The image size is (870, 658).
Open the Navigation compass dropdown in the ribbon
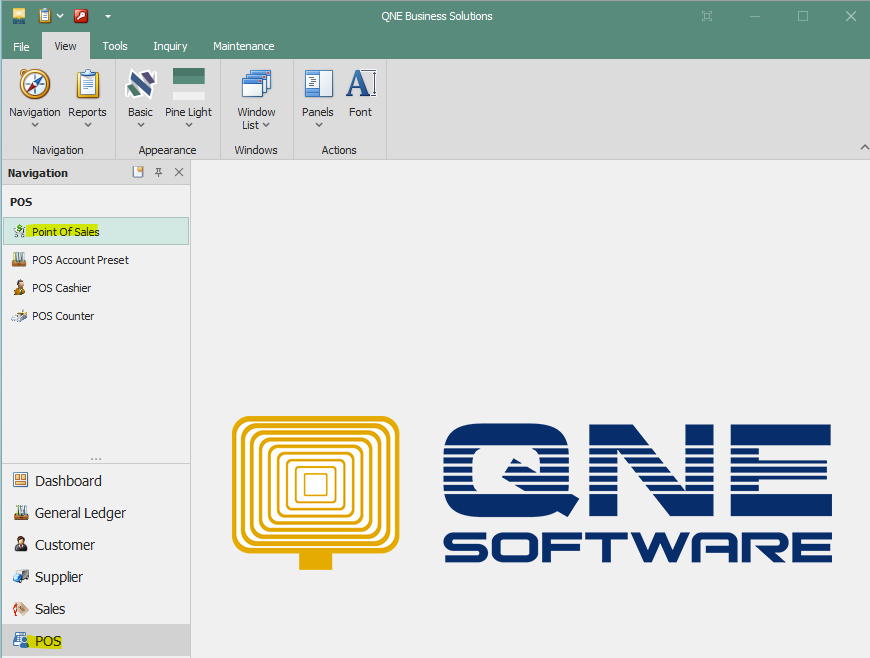[35, 98]
